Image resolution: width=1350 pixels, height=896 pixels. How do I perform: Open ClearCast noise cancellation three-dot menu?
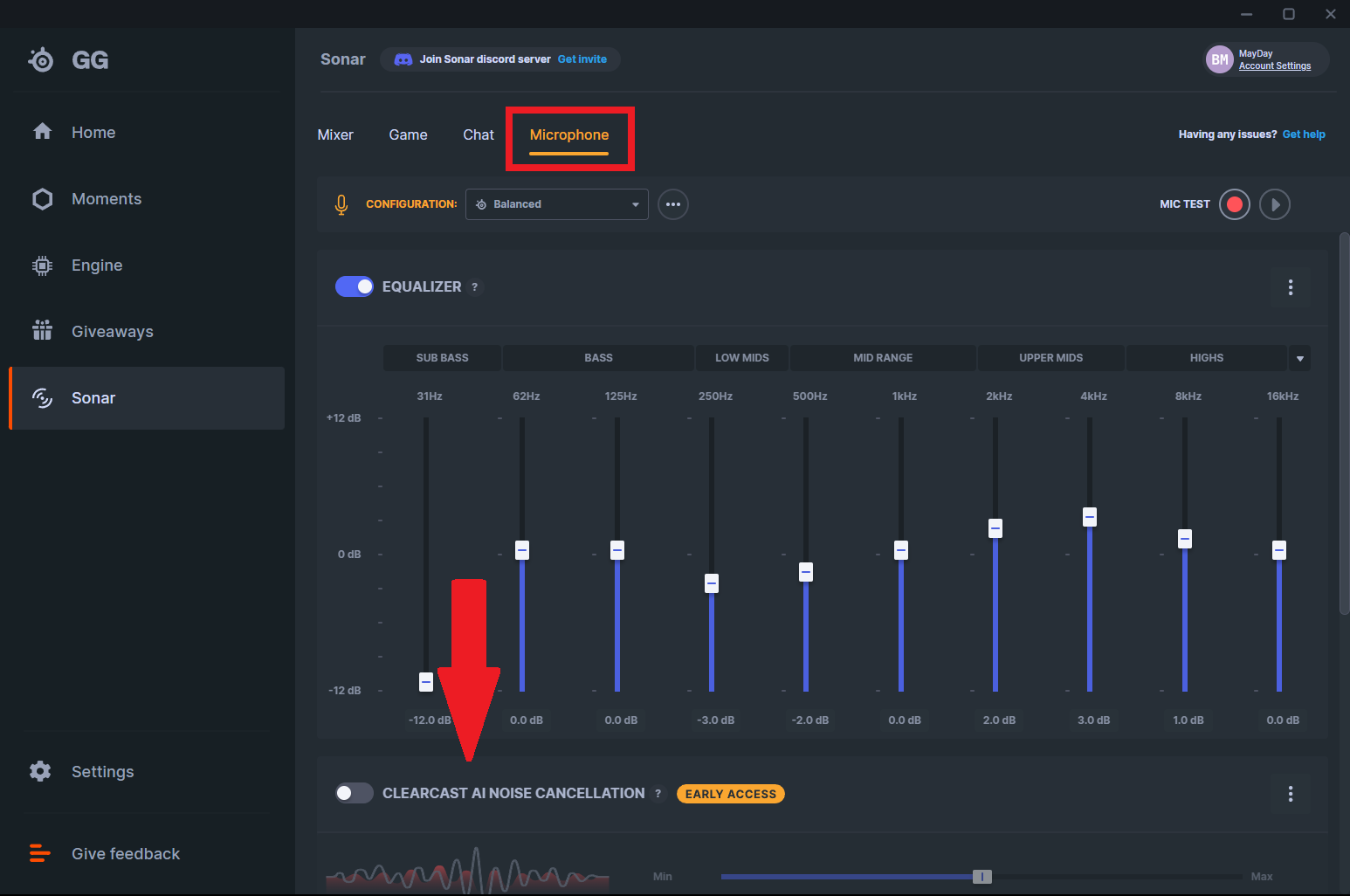point(1291,794)
